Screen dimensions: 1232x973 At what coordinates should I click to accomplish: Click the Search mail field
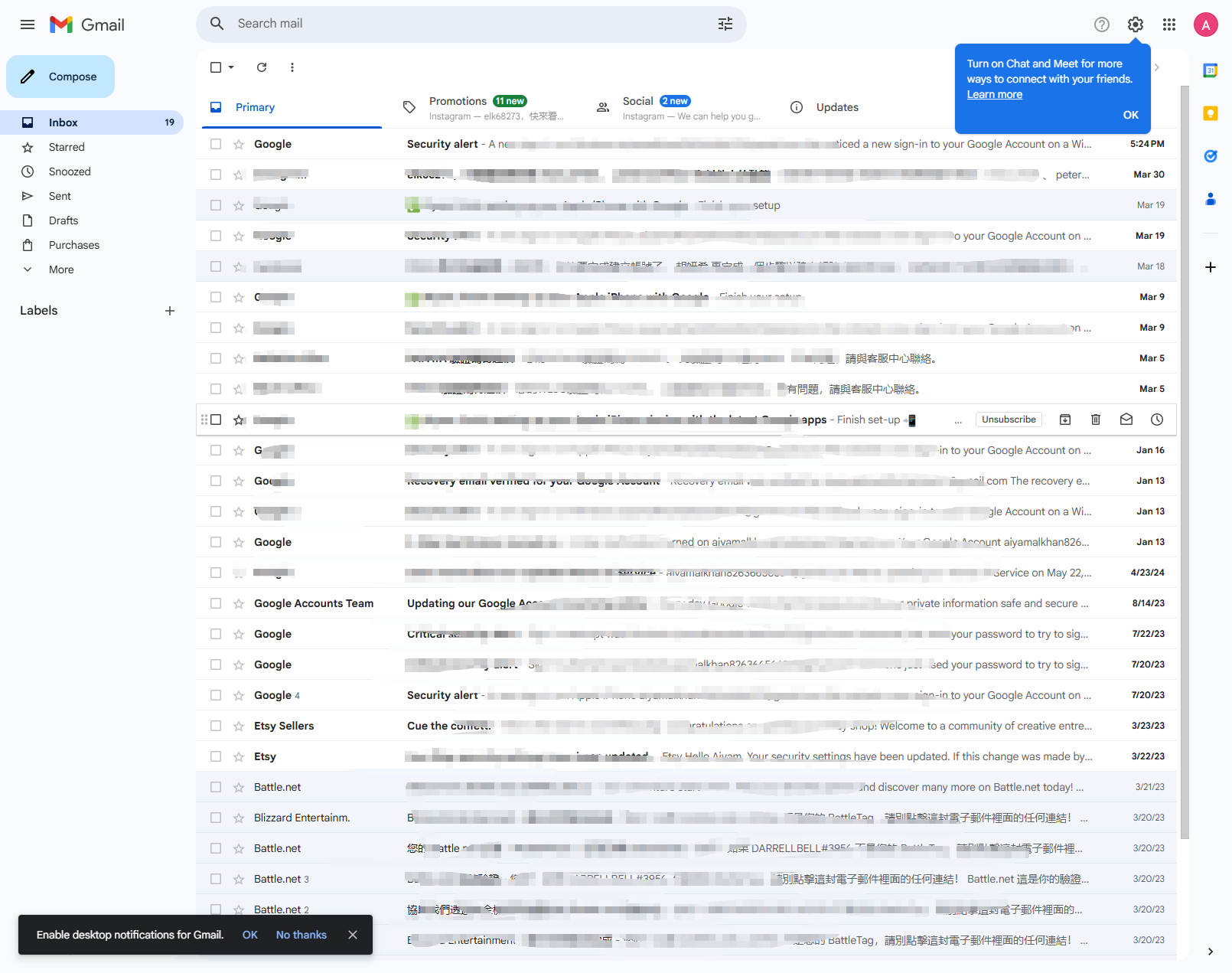tap(471, 24)
